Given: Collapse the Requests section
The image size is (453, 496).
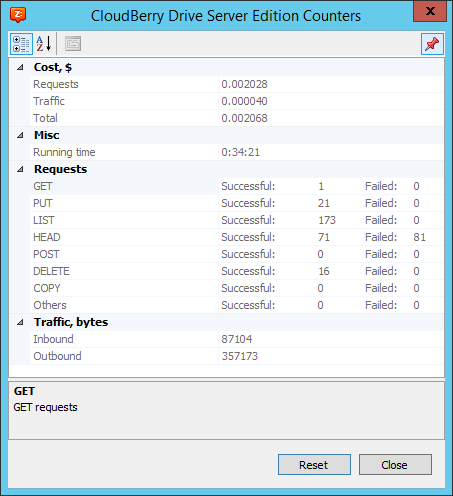Looking at the screenshot, I should [x=20, y=169].
